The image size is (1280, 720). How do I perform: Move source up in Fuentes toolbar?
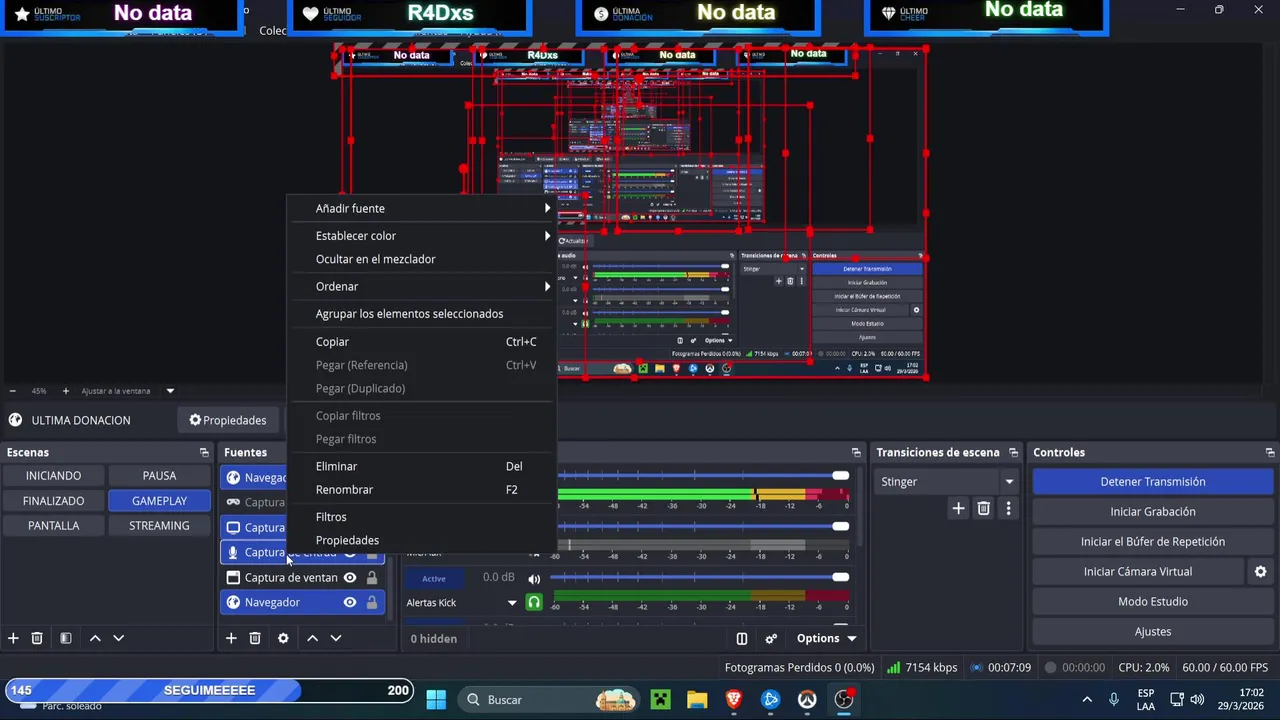point(312,638)
